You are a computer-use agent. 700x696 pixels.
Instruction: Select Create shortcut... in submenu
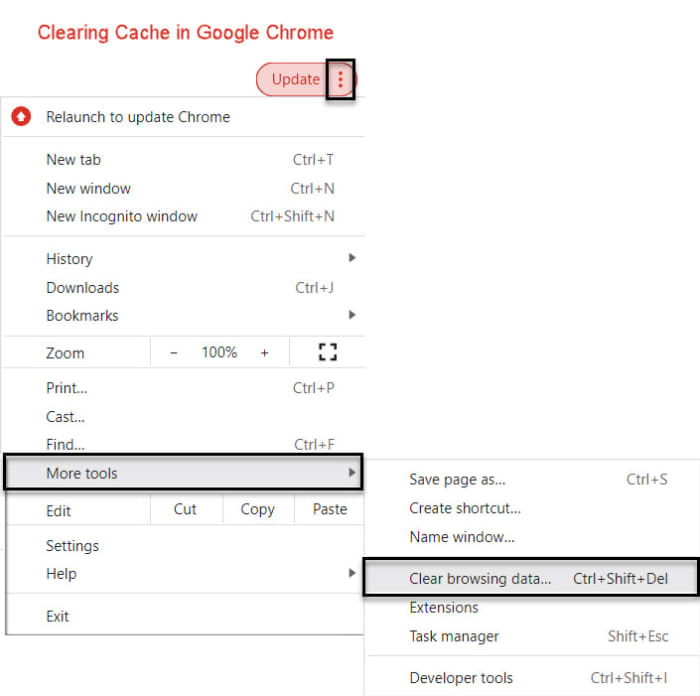(x=531, y=508)
